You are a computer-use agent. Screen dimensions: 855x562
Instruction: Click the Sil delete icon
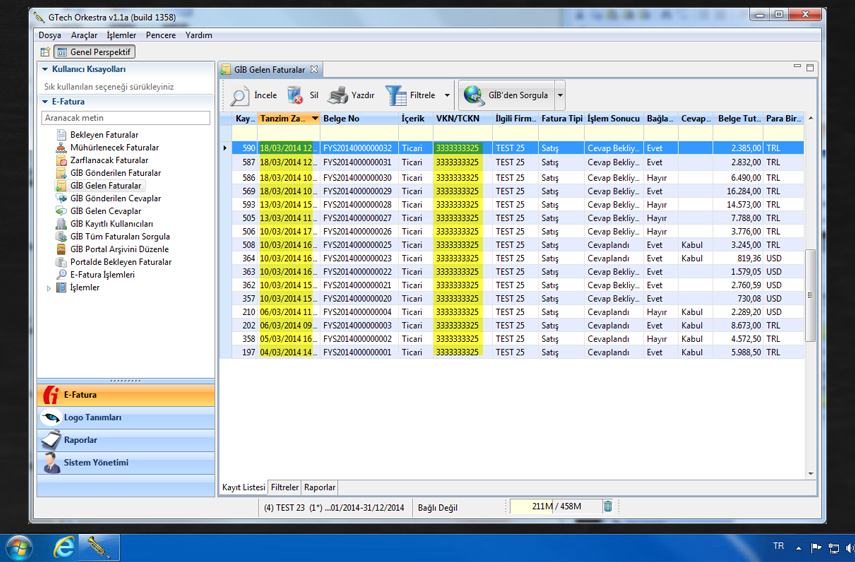coord(295,95)
